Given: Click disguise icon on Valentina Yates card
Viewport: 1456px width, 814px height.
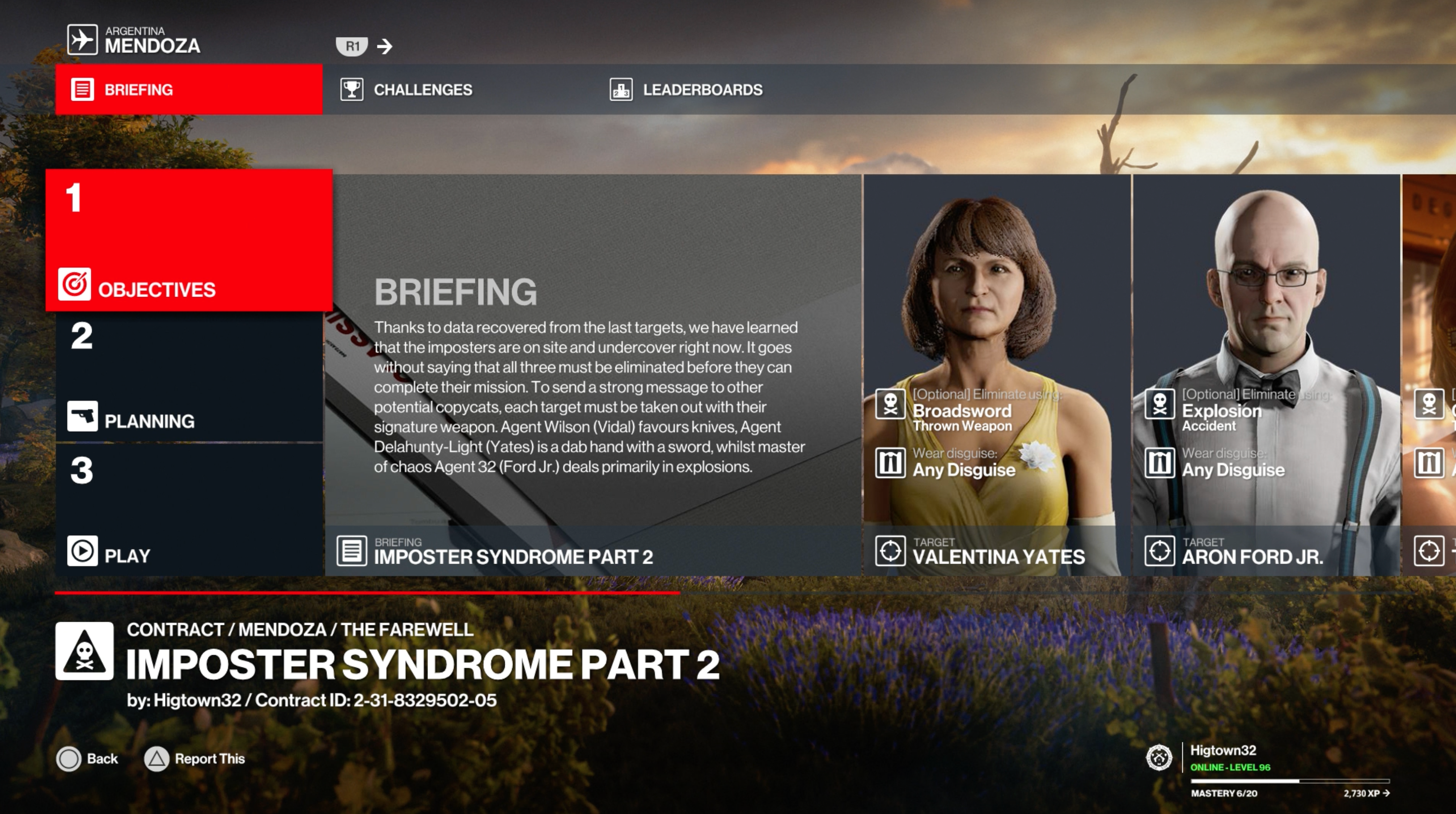Looking at the screenshot, I should 890,462.
